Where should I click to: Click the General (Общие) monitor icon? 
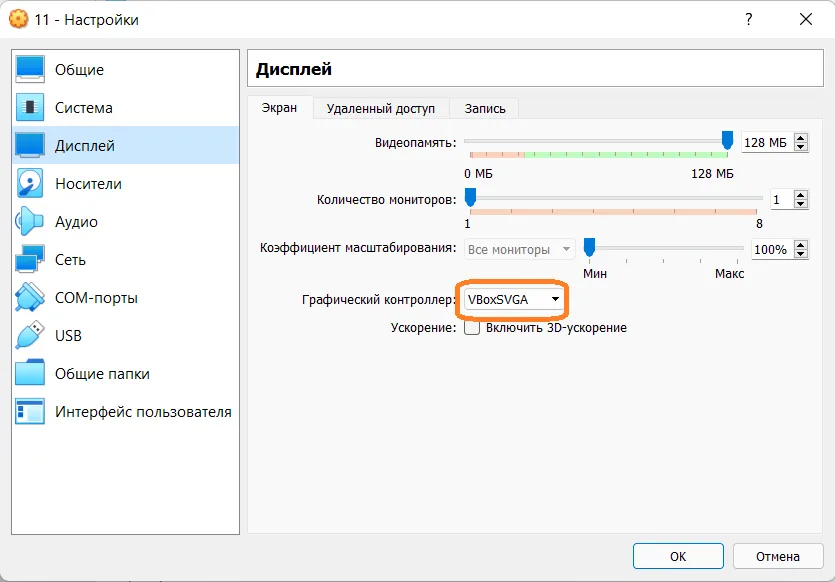(x=30, y=69)
